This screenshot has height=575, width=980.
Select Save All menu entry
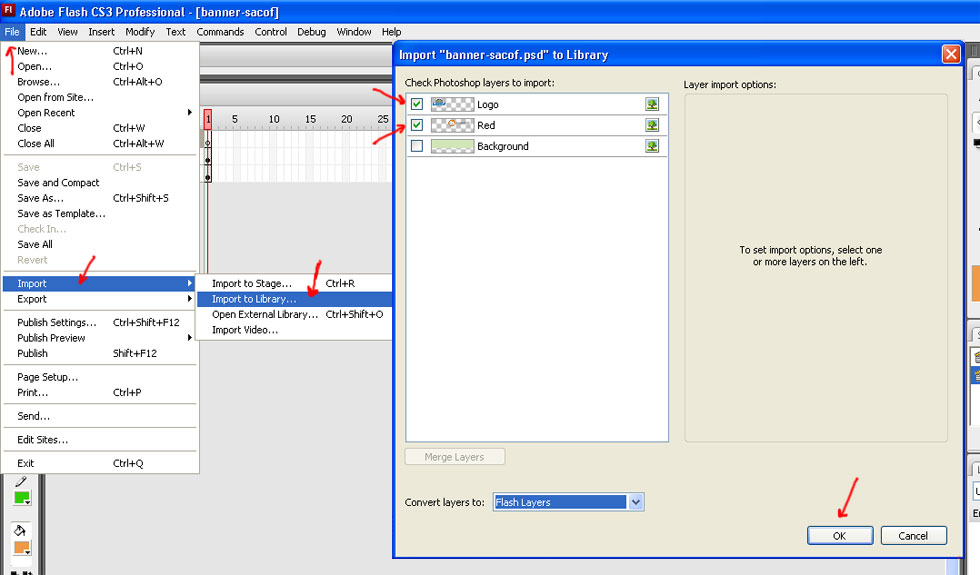[100, 244]
